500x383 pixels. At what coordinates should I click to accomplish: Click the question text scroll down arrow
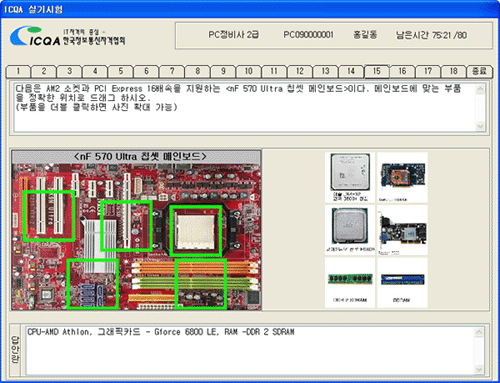coord(480,126)
